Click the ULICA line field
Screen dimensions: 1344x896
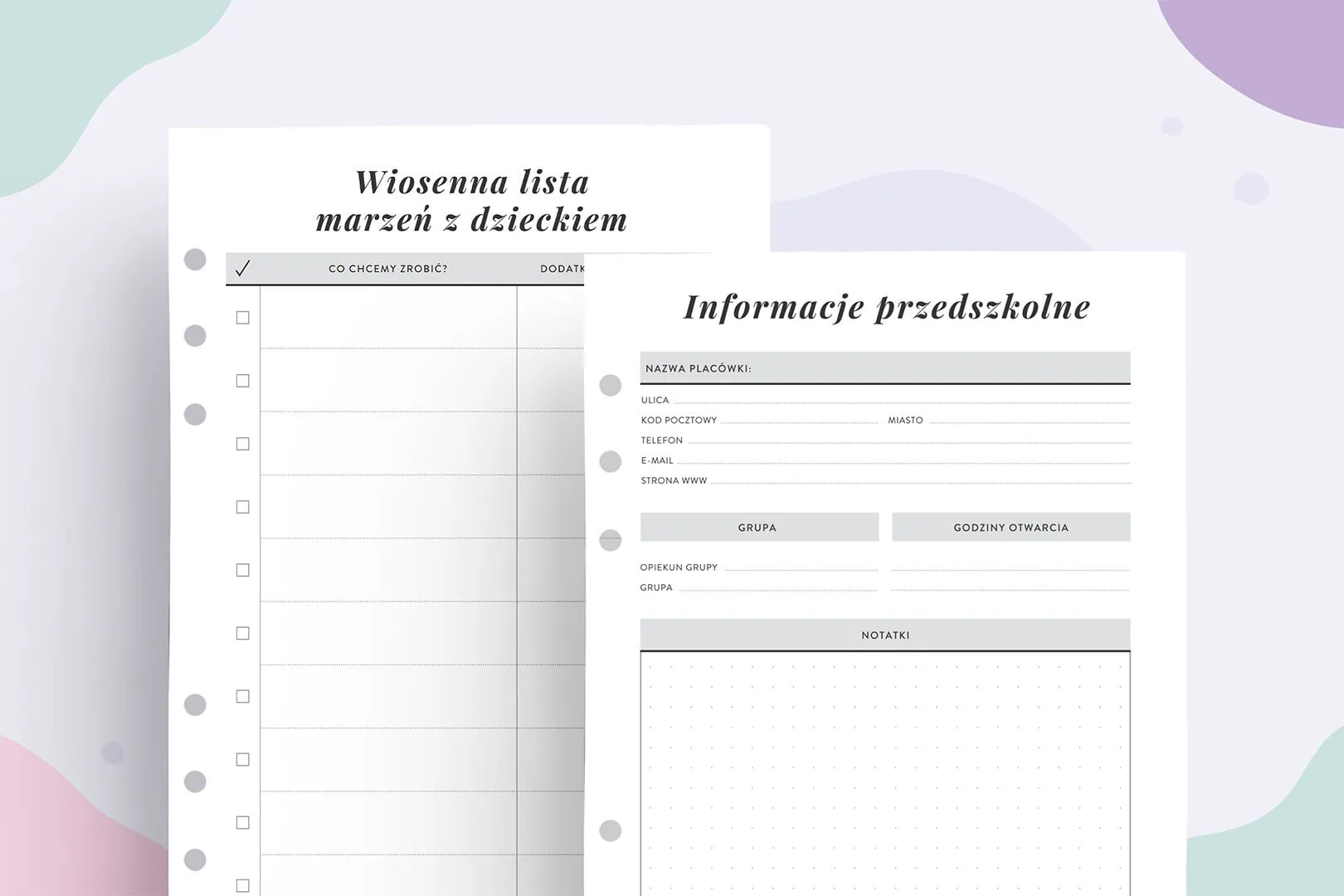900,399
